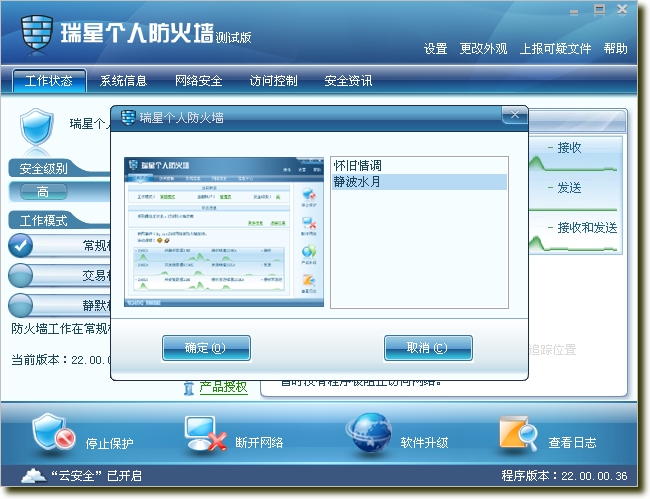Click 更改外观 in the top menu
650x499 pixels.
(483, 49)
